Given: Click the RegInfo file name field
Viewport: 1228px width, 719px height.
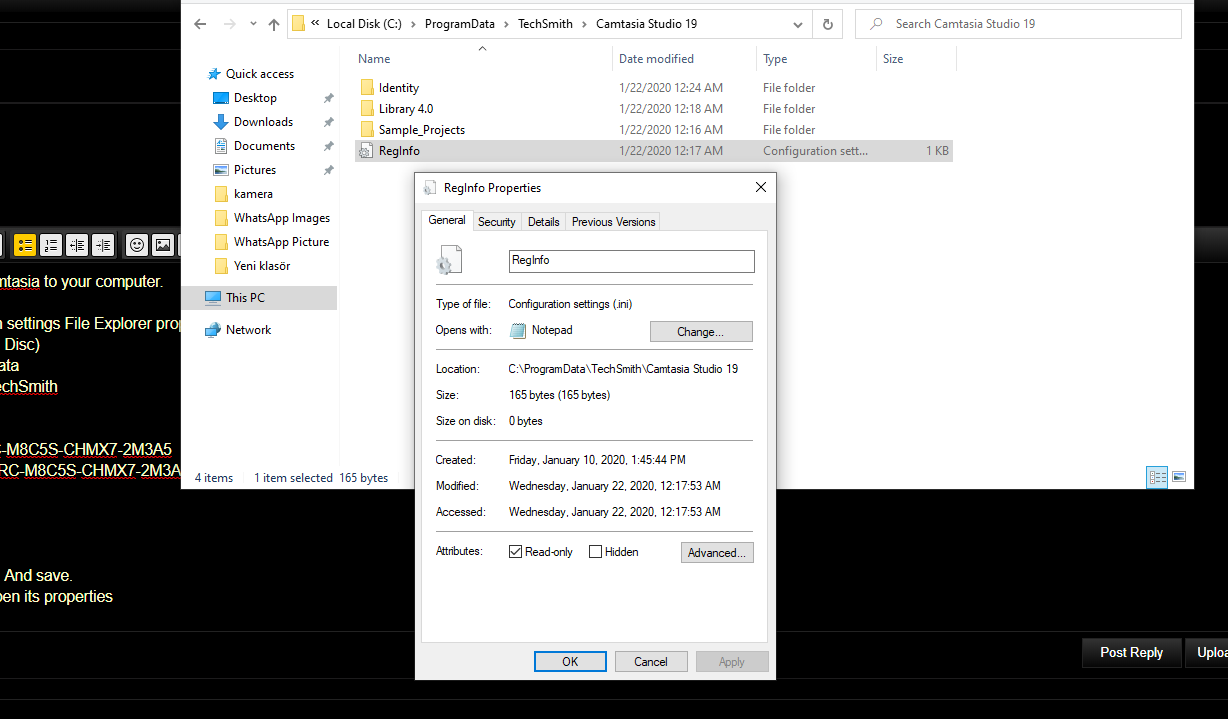Looking at the screenshot, I should click(x=632, y=261).
